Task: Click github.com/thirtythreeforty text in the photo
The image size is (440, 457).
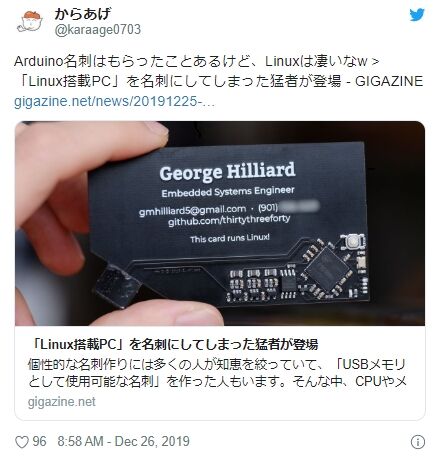Action: click(x=229, y=220)
